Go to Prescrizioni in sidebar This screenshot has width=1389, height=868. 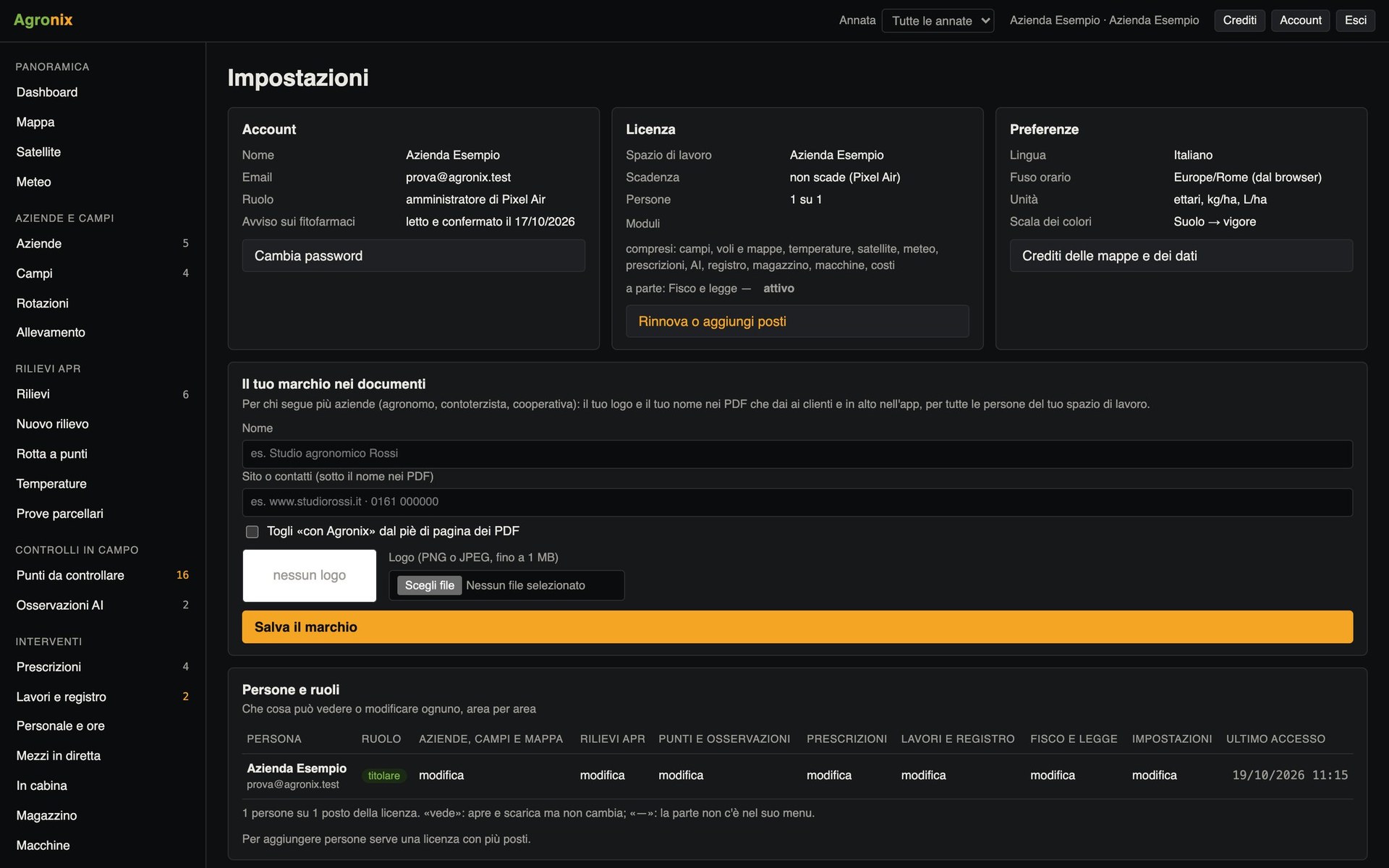click(102, 667)
